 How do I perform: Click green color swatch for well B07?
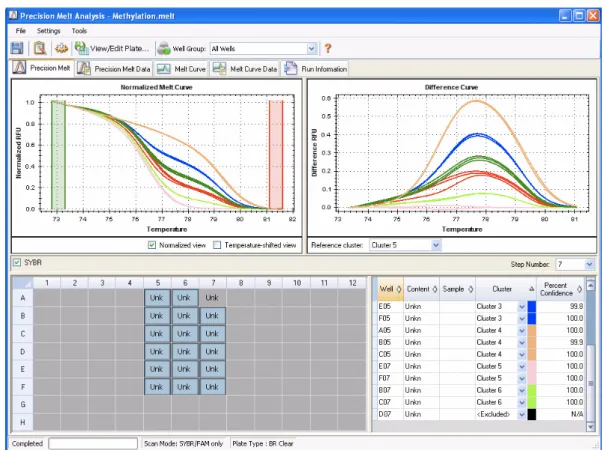[532, 390]
